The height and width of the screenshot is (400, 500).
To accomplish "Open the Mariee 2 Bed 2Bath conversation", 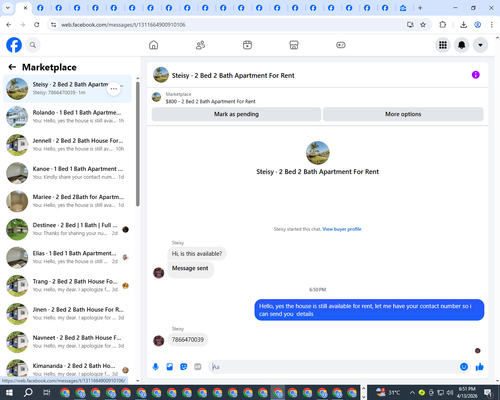I will [67, 201].
